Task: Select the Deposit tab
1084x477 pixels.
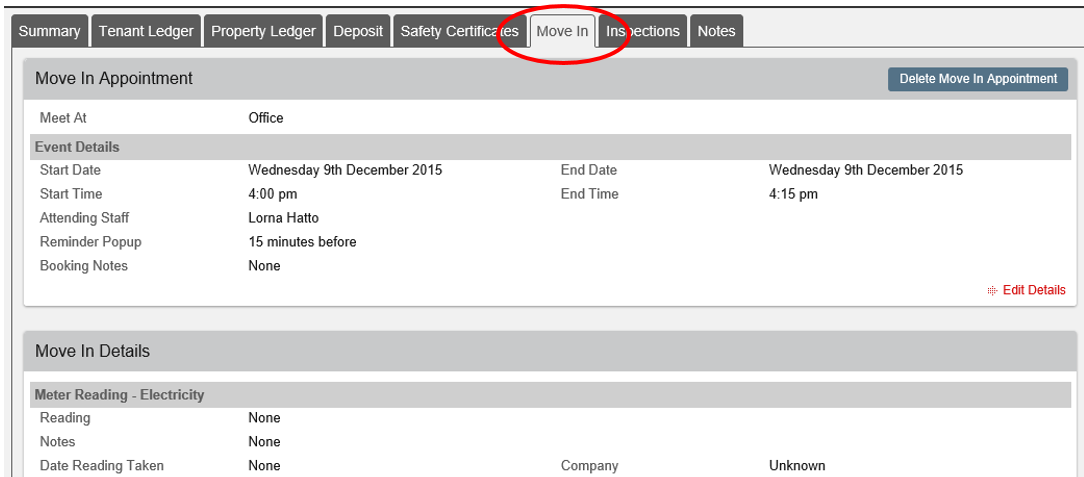Action: 358,31
